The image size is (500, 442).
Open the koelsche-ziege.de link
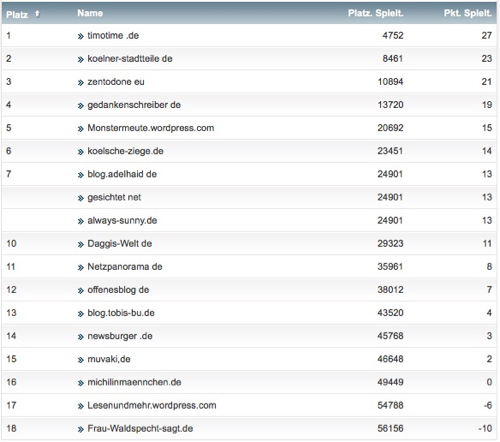click(x=125, y=151)
